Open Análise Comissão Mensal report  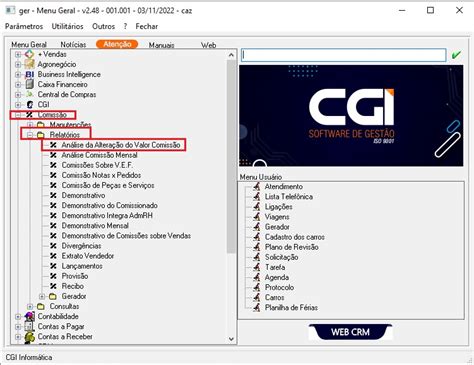pos(99,155)
